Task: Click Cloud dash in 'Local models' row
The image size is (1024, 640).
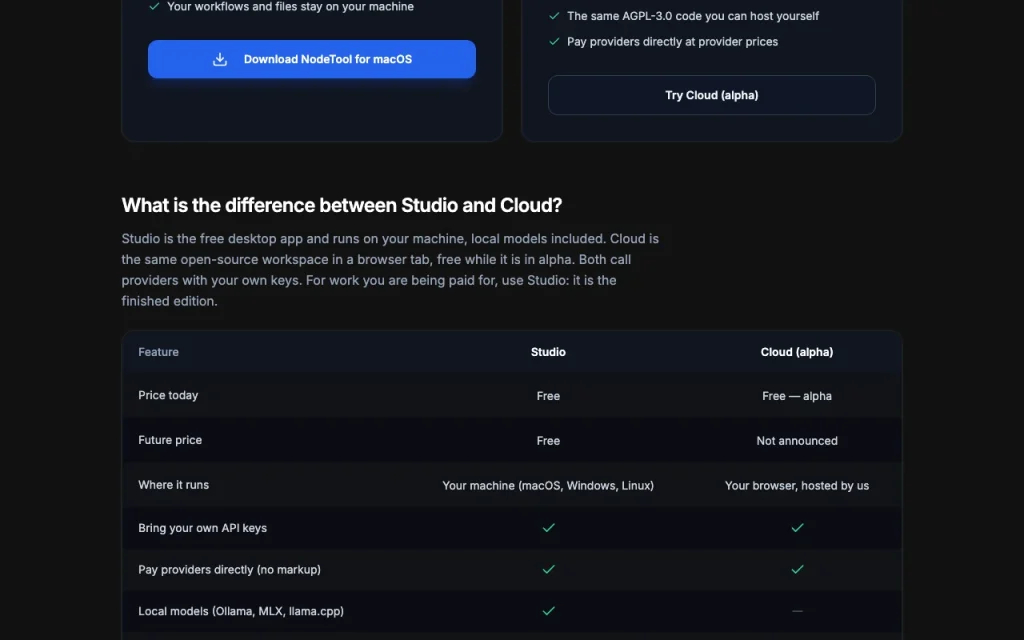Action: tap(797, 611)
